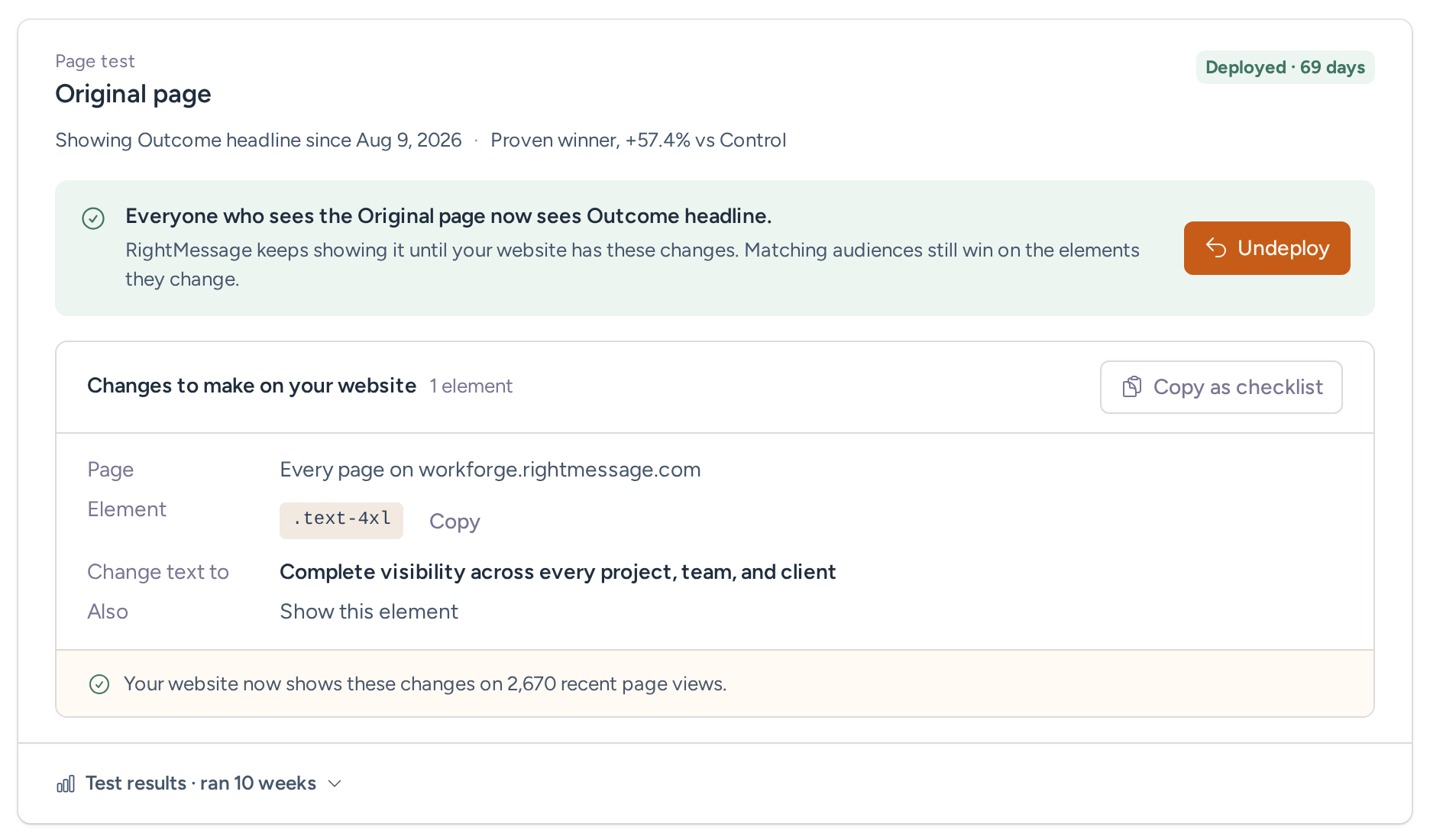Copy changes as checklist

pyautogui.click(x=1221, y=387)
